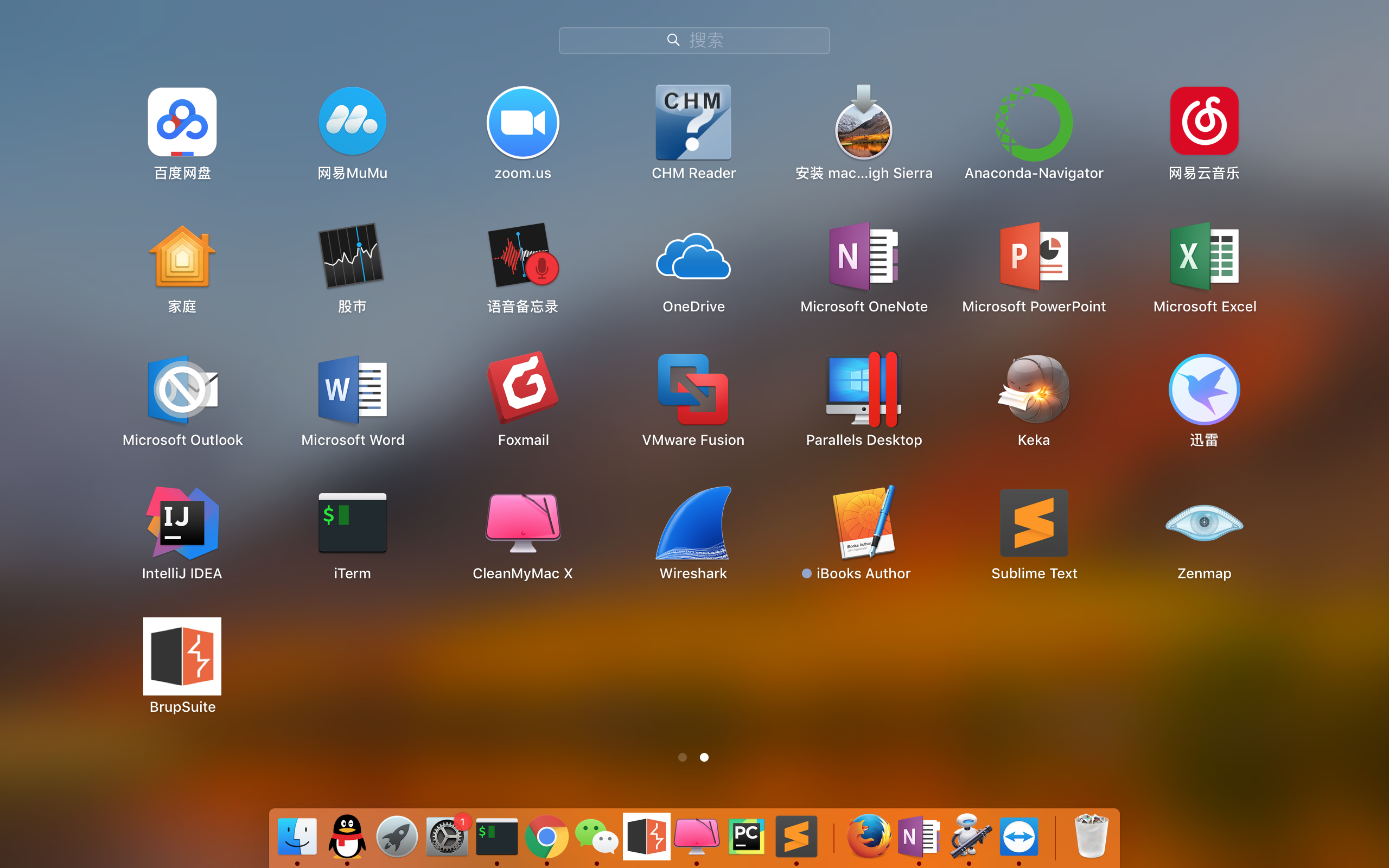
Task: Switch to the first Launchpad page dot
Action: 683,757
